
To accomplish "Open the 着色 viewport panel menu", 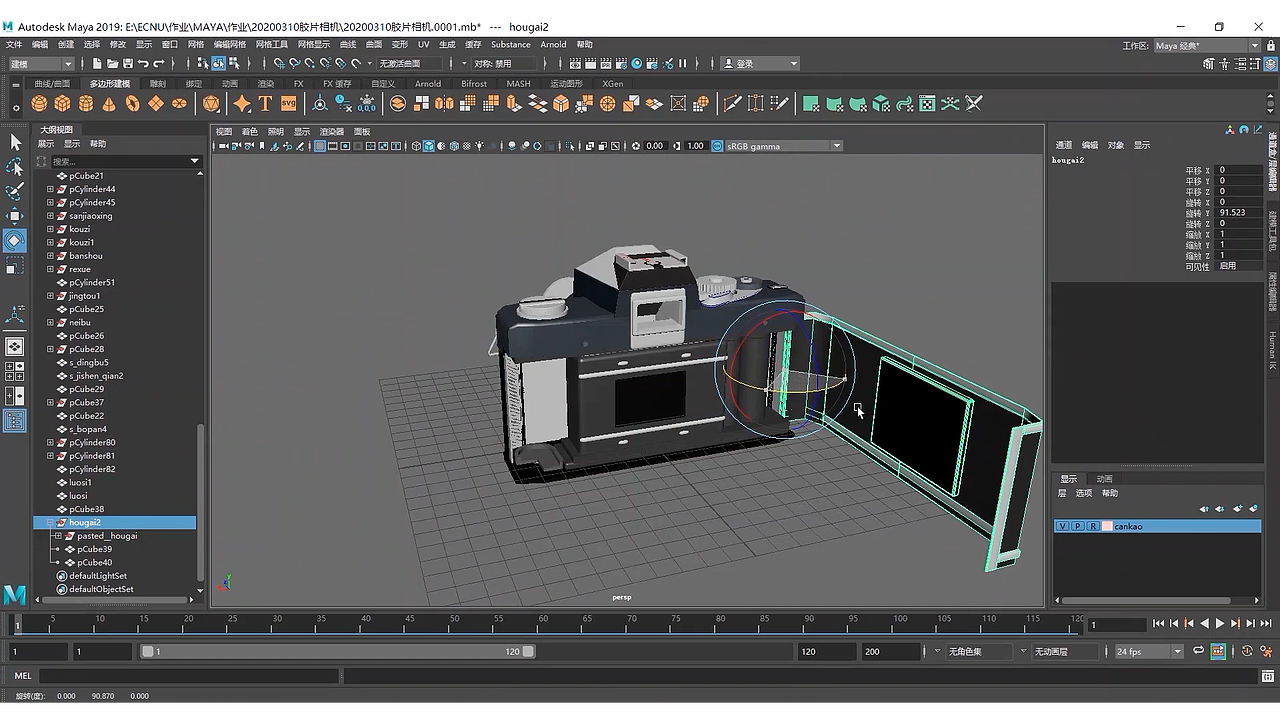I will [x=249, y=131].
